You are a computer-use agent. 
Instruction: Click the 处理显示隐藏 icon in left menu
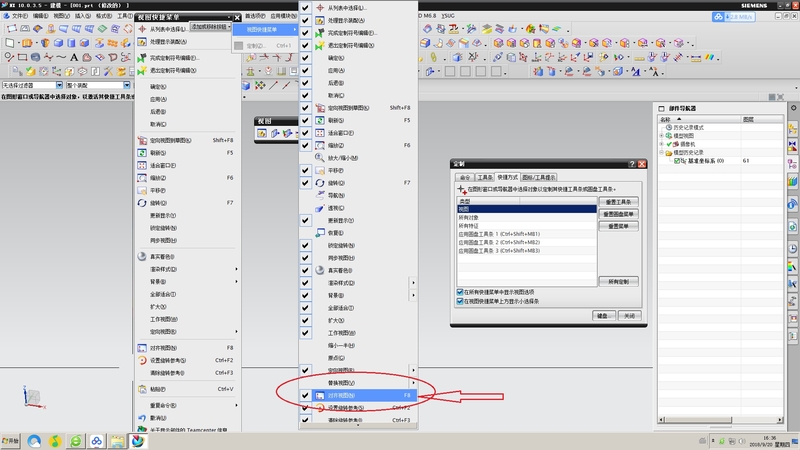click(x=141, y=42)
